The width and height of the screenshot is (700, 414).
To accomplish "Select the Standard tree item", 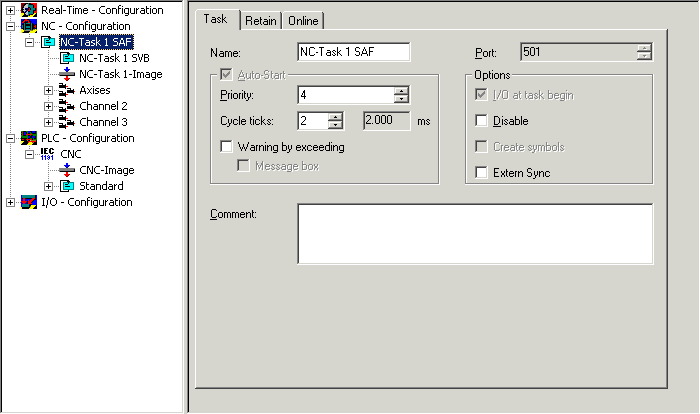I will pyautogui.click(x=101, y=186).
